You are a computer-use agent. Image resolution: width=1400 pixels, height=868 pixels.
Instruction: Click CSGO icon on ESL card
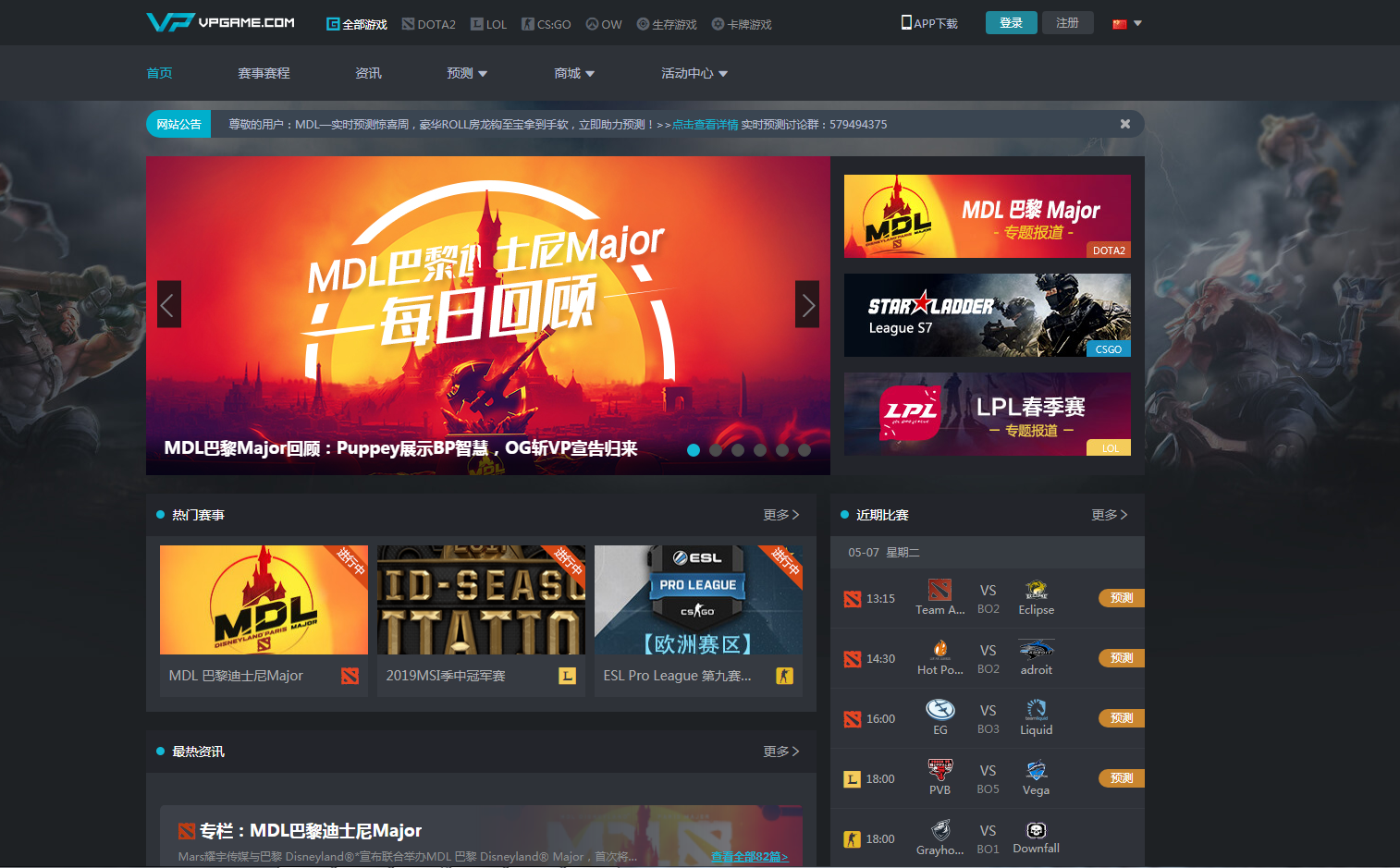click(x=784, y=676)
